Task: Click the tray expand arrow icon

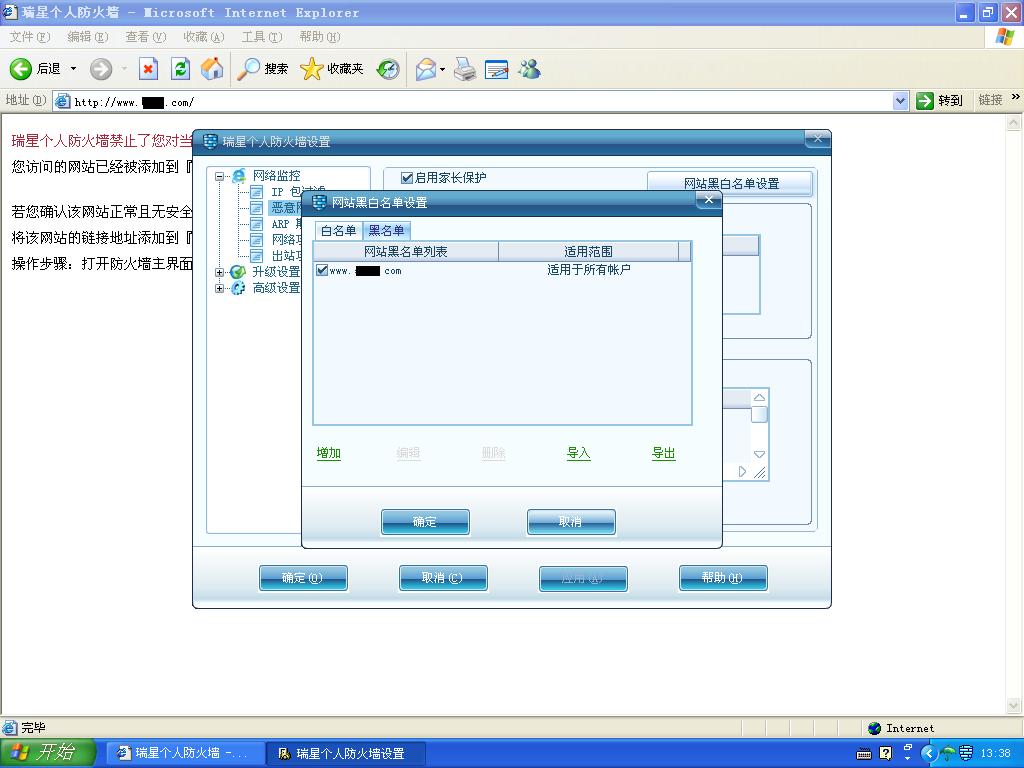Action: 929,753
